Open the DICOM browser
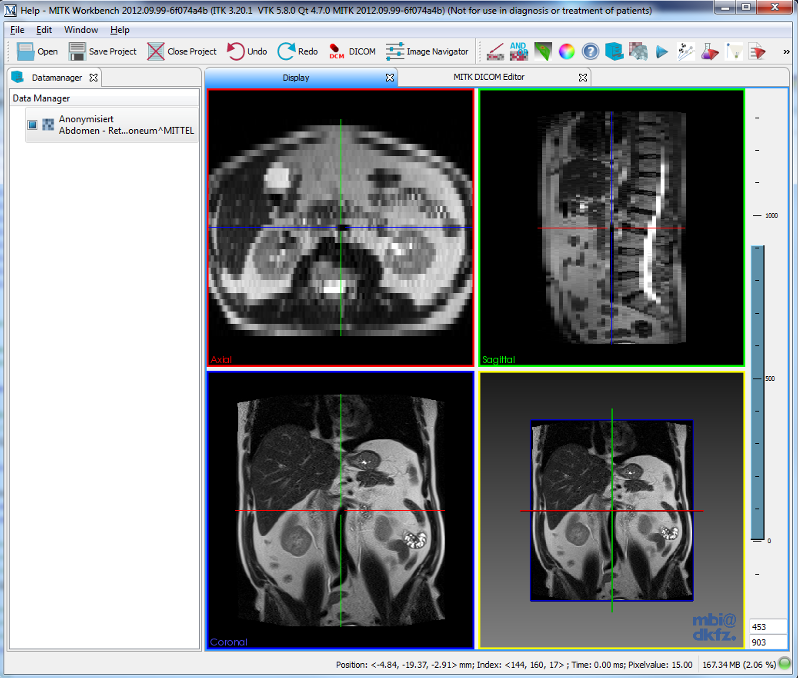The height and width of the screenshot is (678, 798). pyautogui.click(x=352, y=51)
